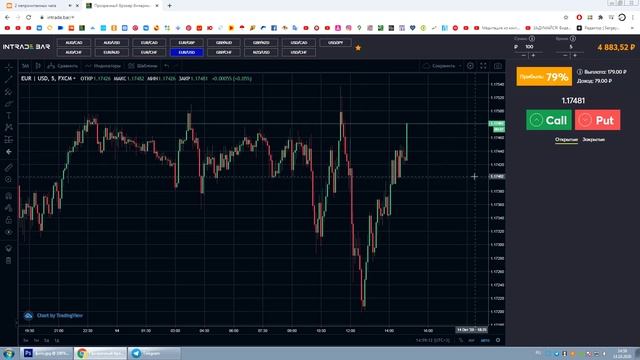The height and width of the screenshot is (360, 640).
Task: Select the brush drawing tool
Action: point(9,104)
